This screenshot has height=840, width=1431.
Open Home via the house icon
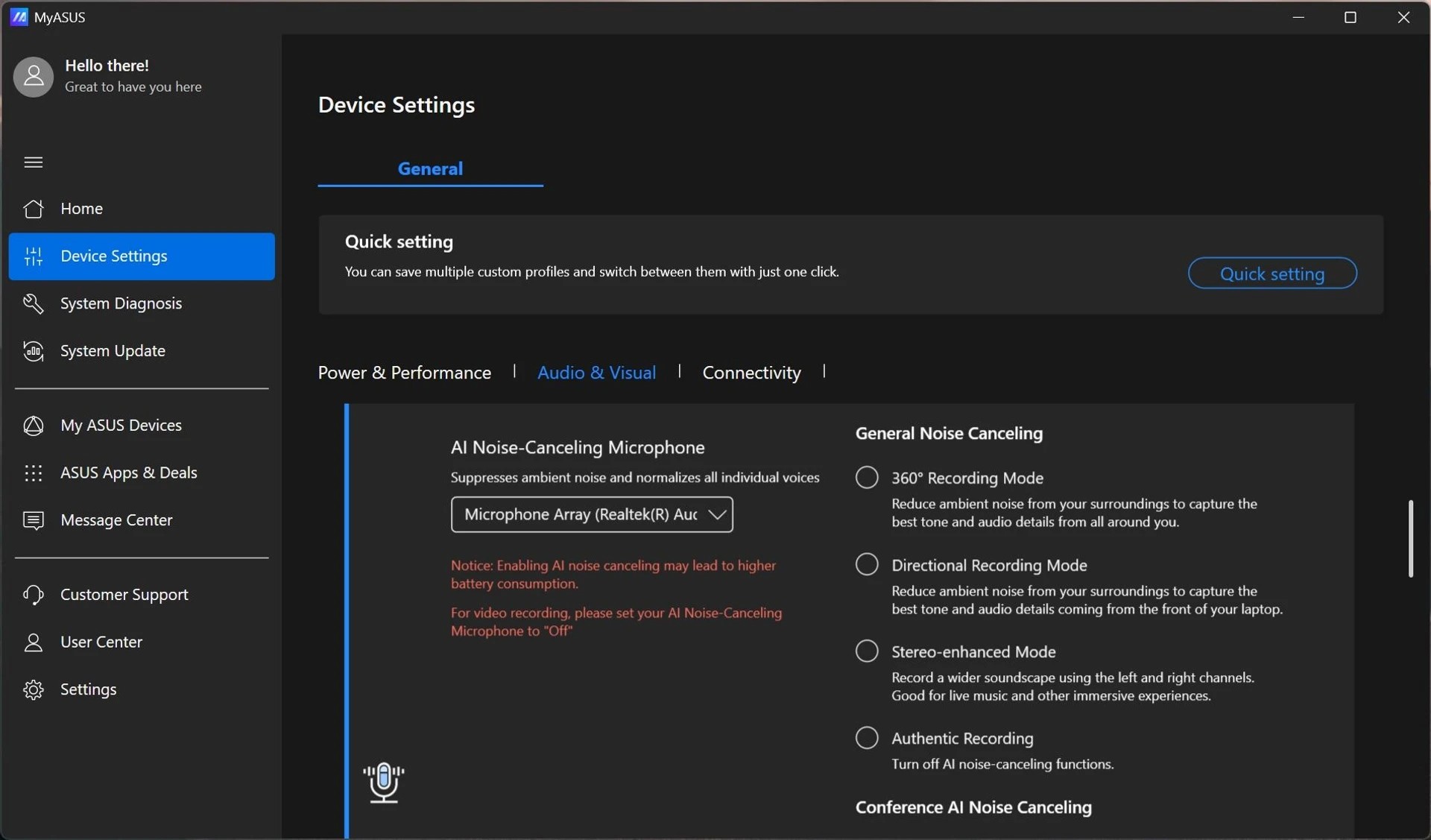(x=34, y=209)
